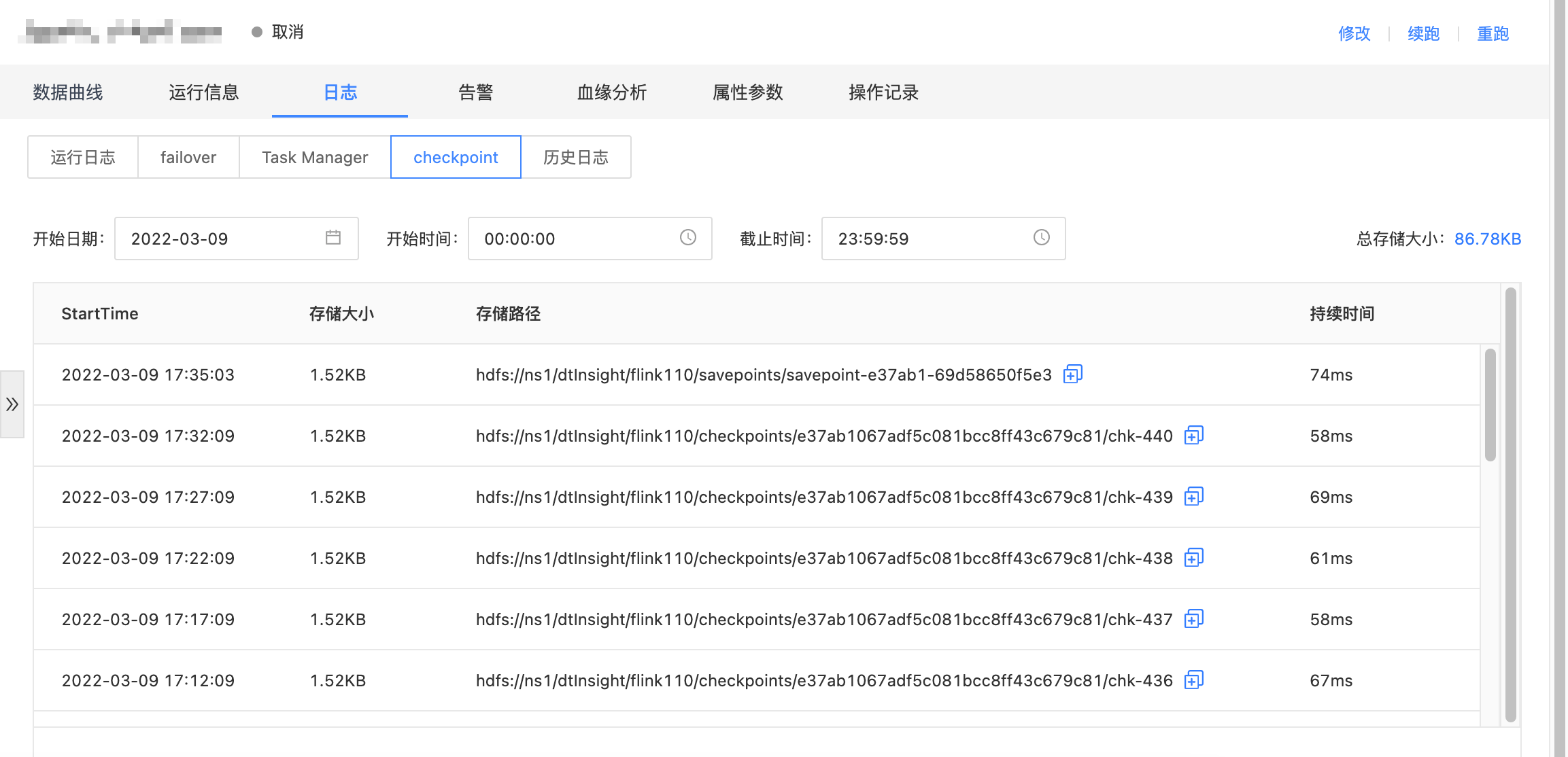Image resolution: width=1568 pixels, height=757 pixels.
Task: Show the failover log view
Action: point(188,157)
